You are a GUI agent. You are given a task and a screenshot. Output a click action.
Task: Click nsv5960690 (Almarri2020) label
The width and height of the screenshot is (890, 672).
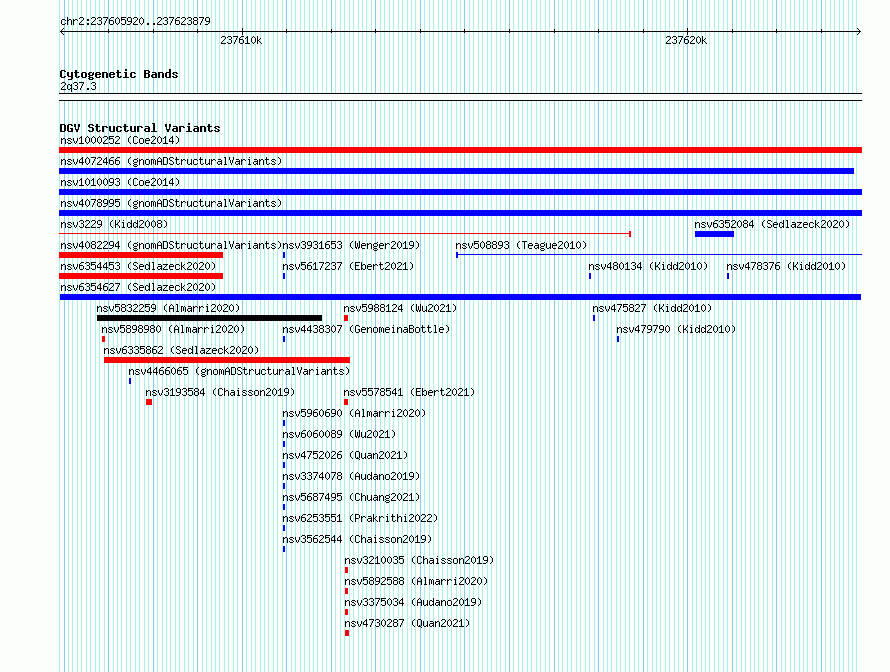click(x=354, y=413)
